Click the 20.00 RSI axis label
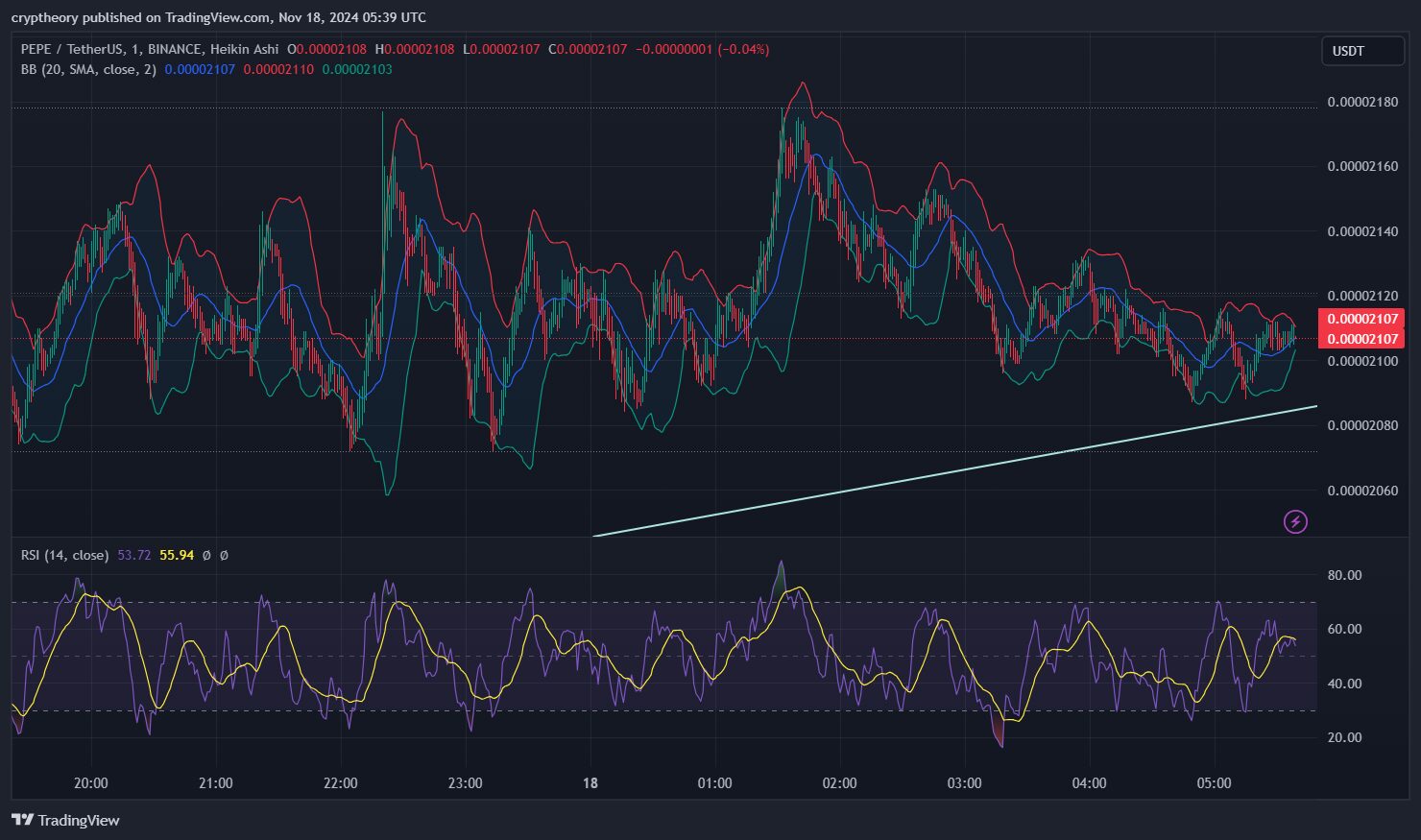 click(1344, 737)
